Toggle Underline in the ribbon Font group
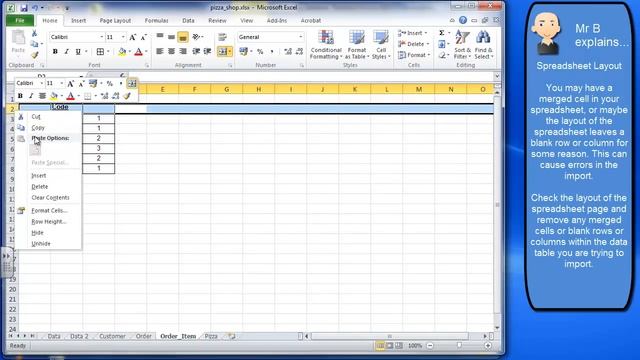This screenshot has width=640, height=360. coord(78,51)
